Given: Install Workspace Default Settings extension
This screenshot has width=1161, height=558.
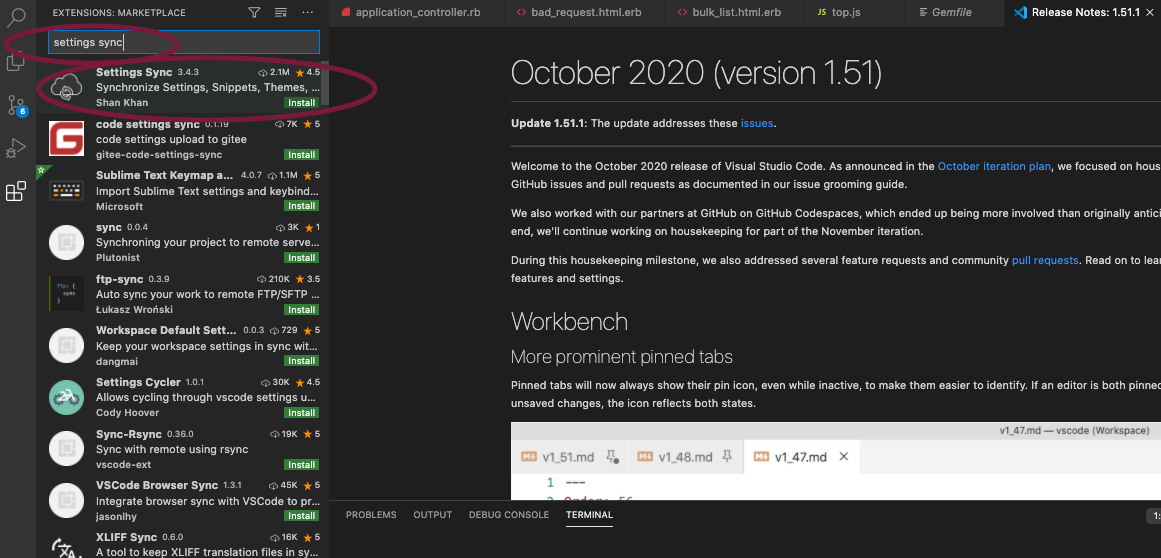Looking at the screenshot, I should [x=302, y=361].
